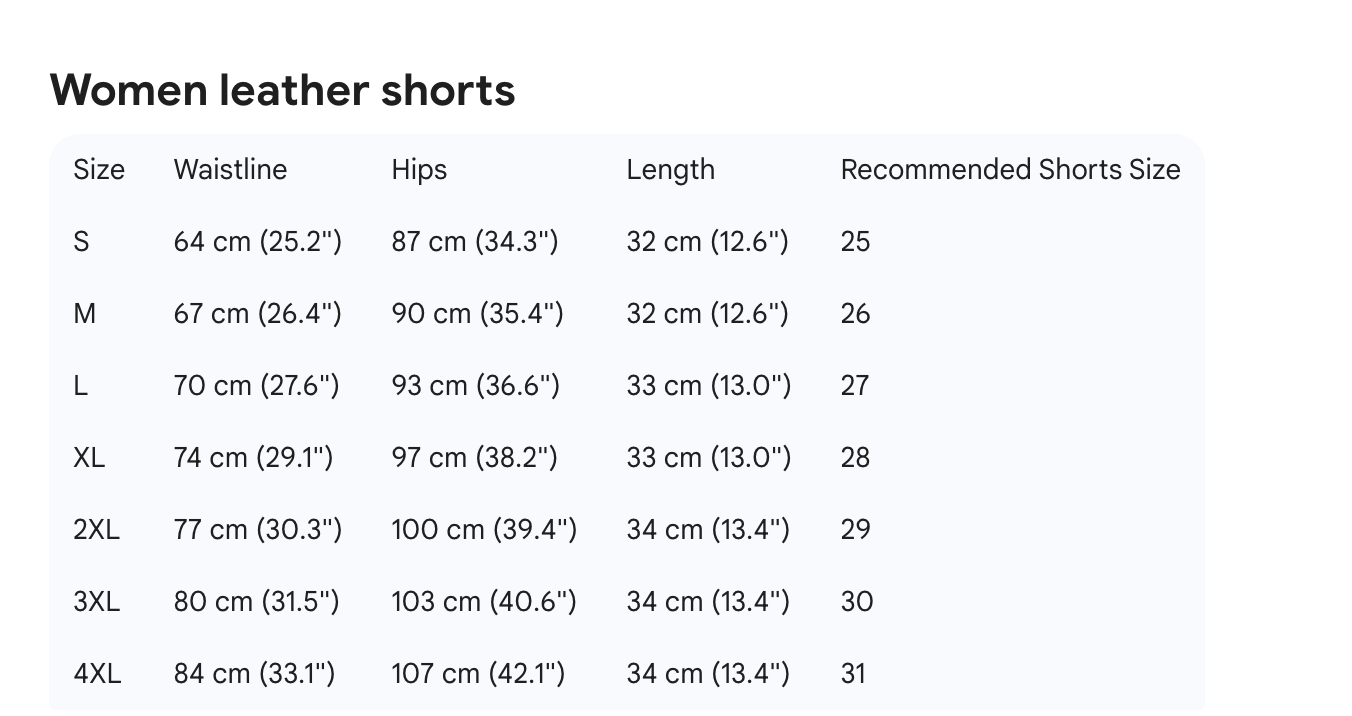Select waistline value 70 cm (27.6")

[x=256, y=386]
